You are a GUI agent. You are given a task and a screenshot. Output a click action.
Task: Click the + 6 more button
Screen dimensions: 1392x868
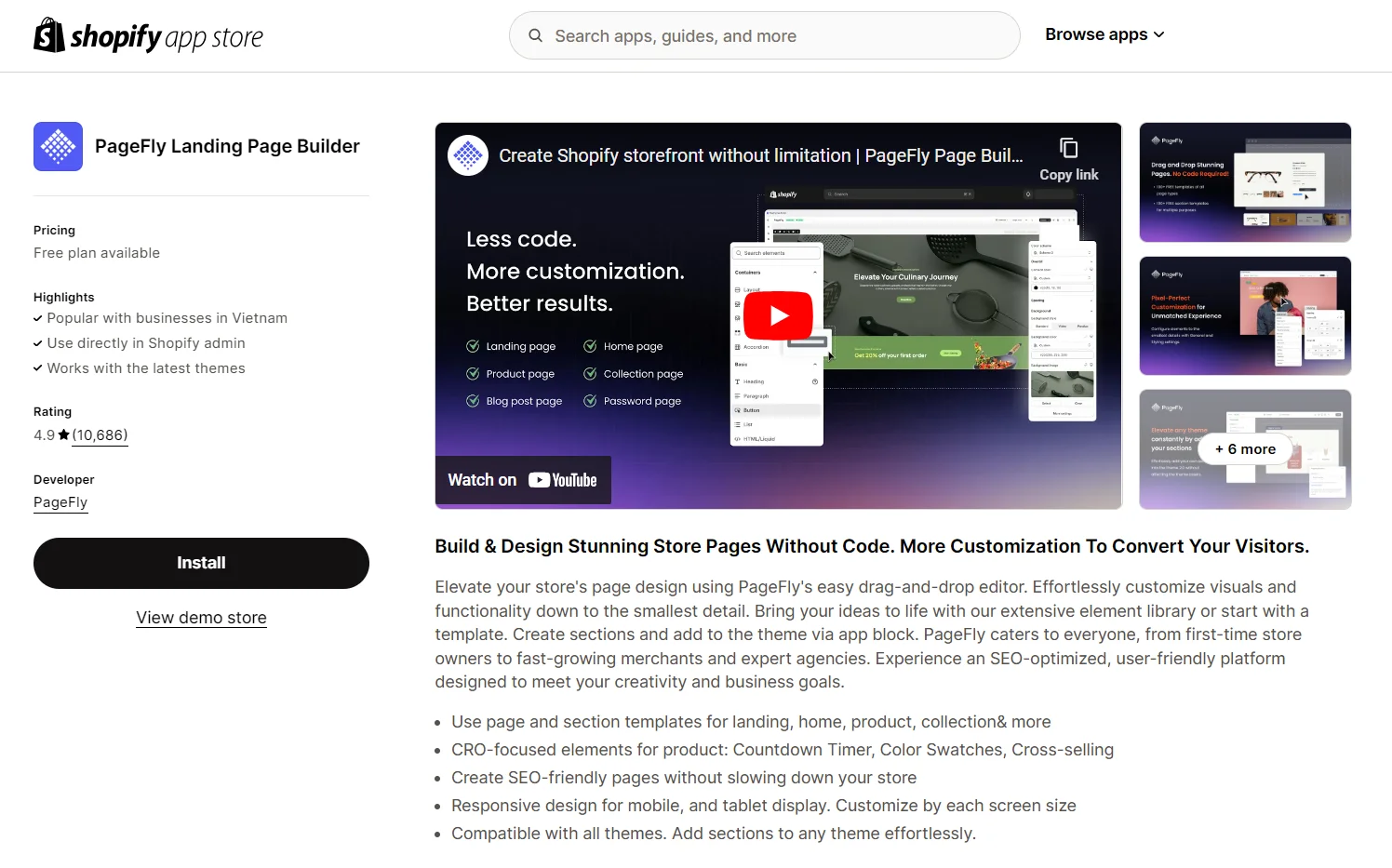[1245, 449]
